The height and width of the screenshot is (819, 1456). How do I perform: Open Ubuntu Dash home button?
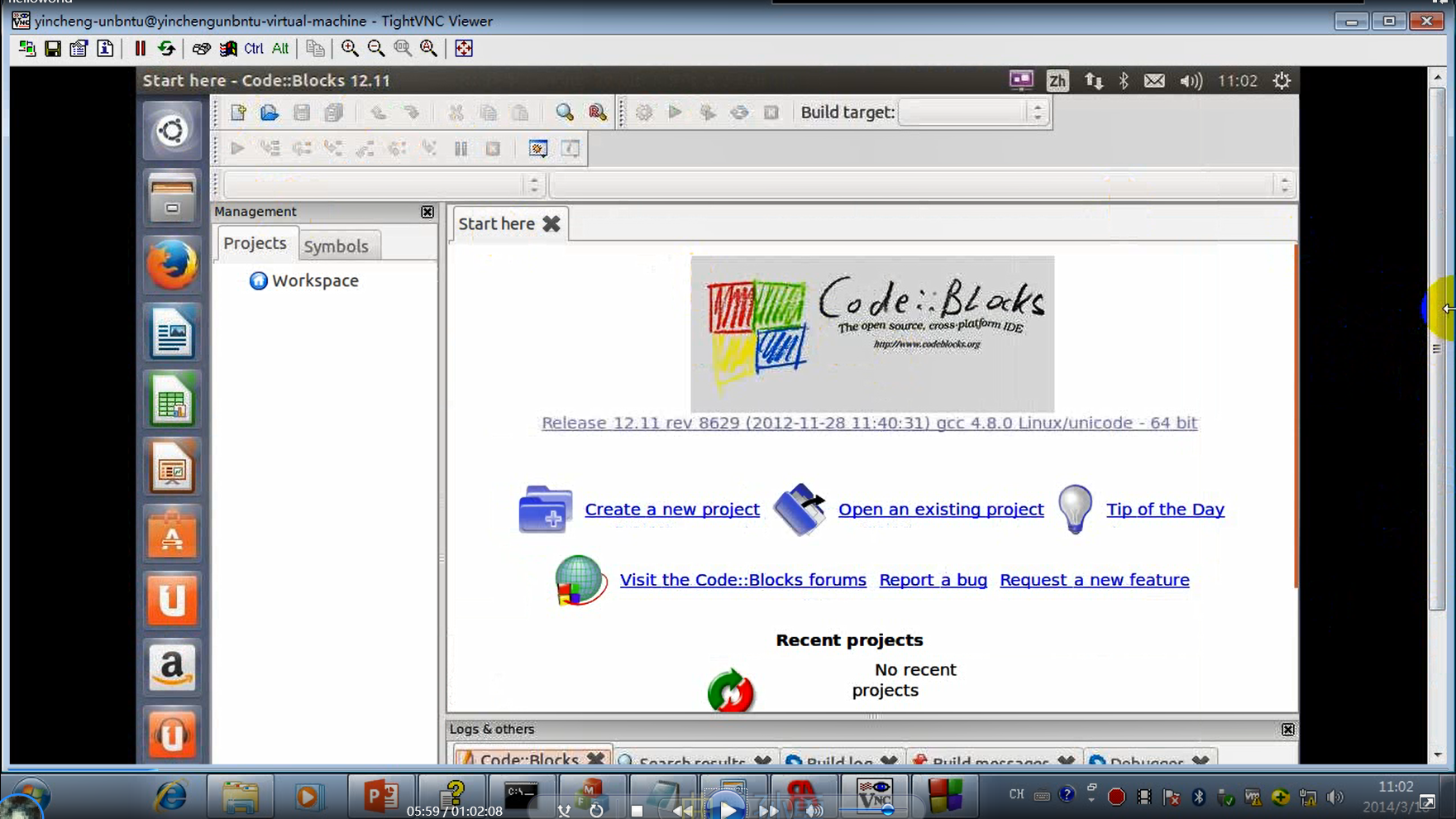coord(172,131)
